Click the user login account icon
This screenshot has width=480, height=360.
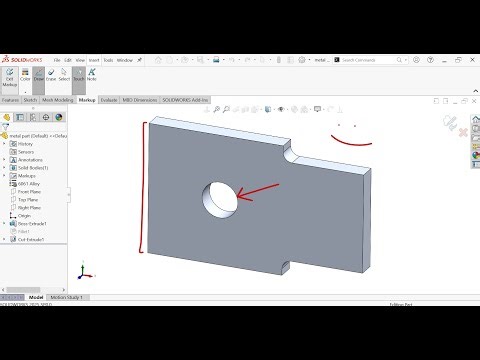coord(416,60)
